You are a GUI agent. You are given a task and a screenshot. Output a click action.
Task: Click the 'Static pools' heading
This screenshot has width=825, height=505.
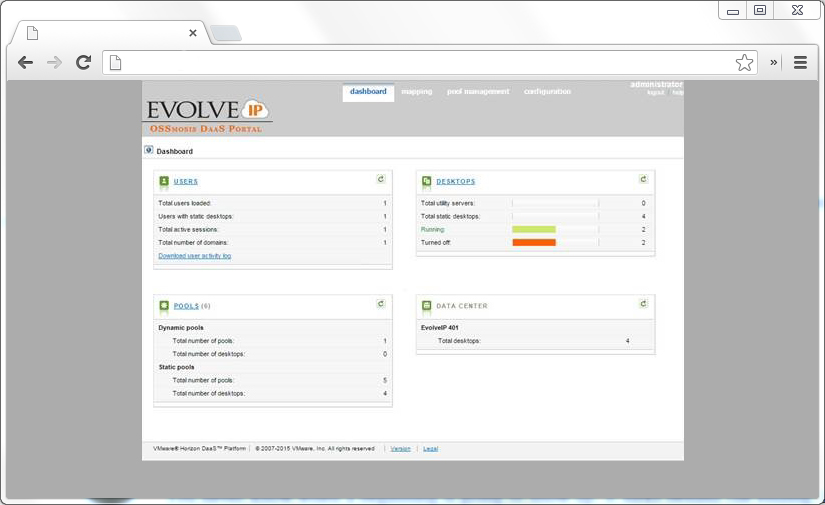click(x=176, y=367)
